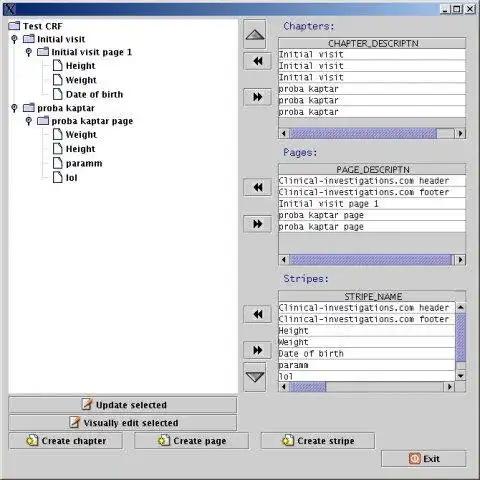This screenshot has height=480, width=480.
Task: Click the Create chapter button label
Action: pyautogui.click(x=74, y=441)
